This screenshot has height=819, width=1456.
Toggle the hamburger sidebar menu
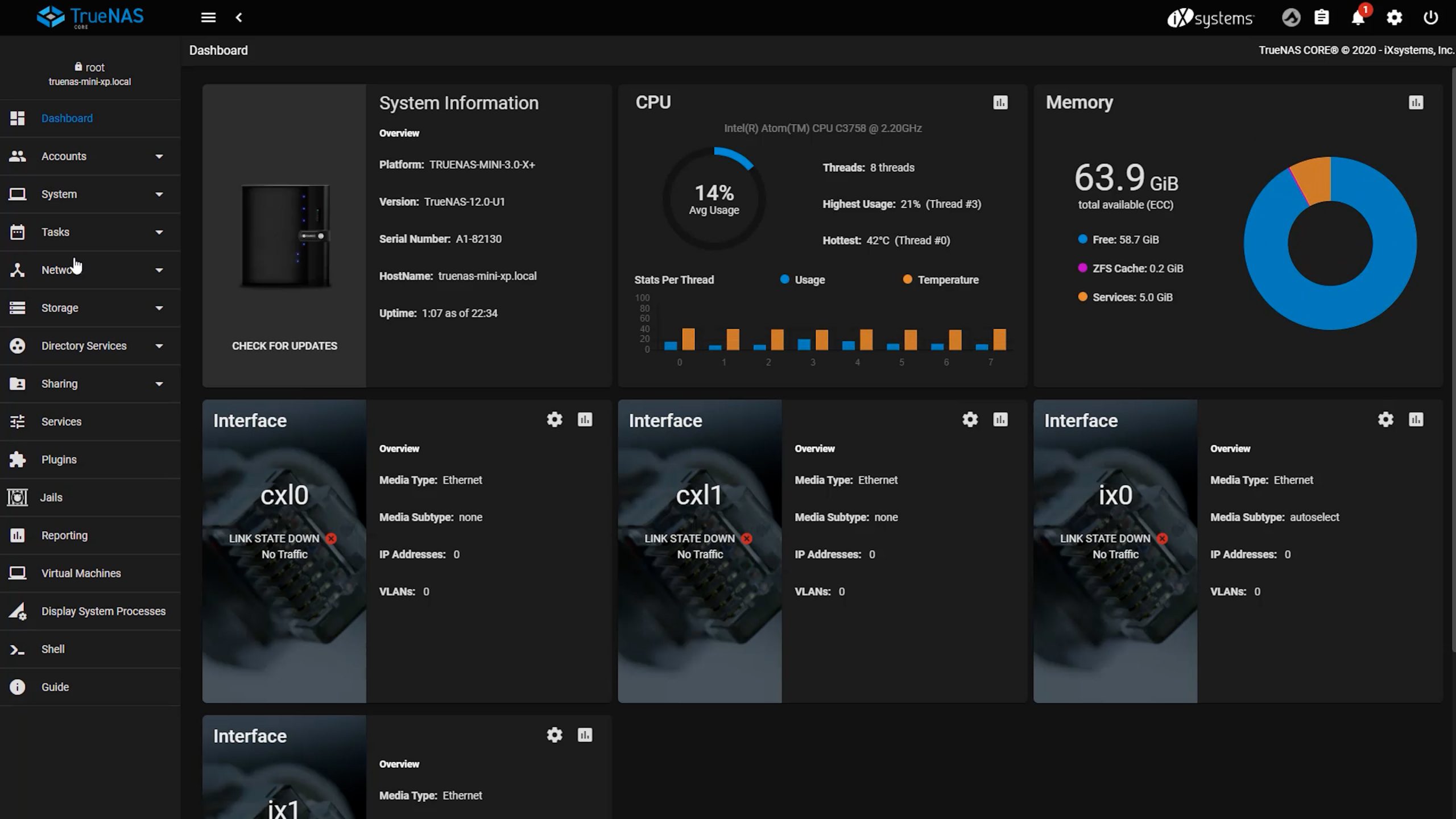tap(208, 18)
